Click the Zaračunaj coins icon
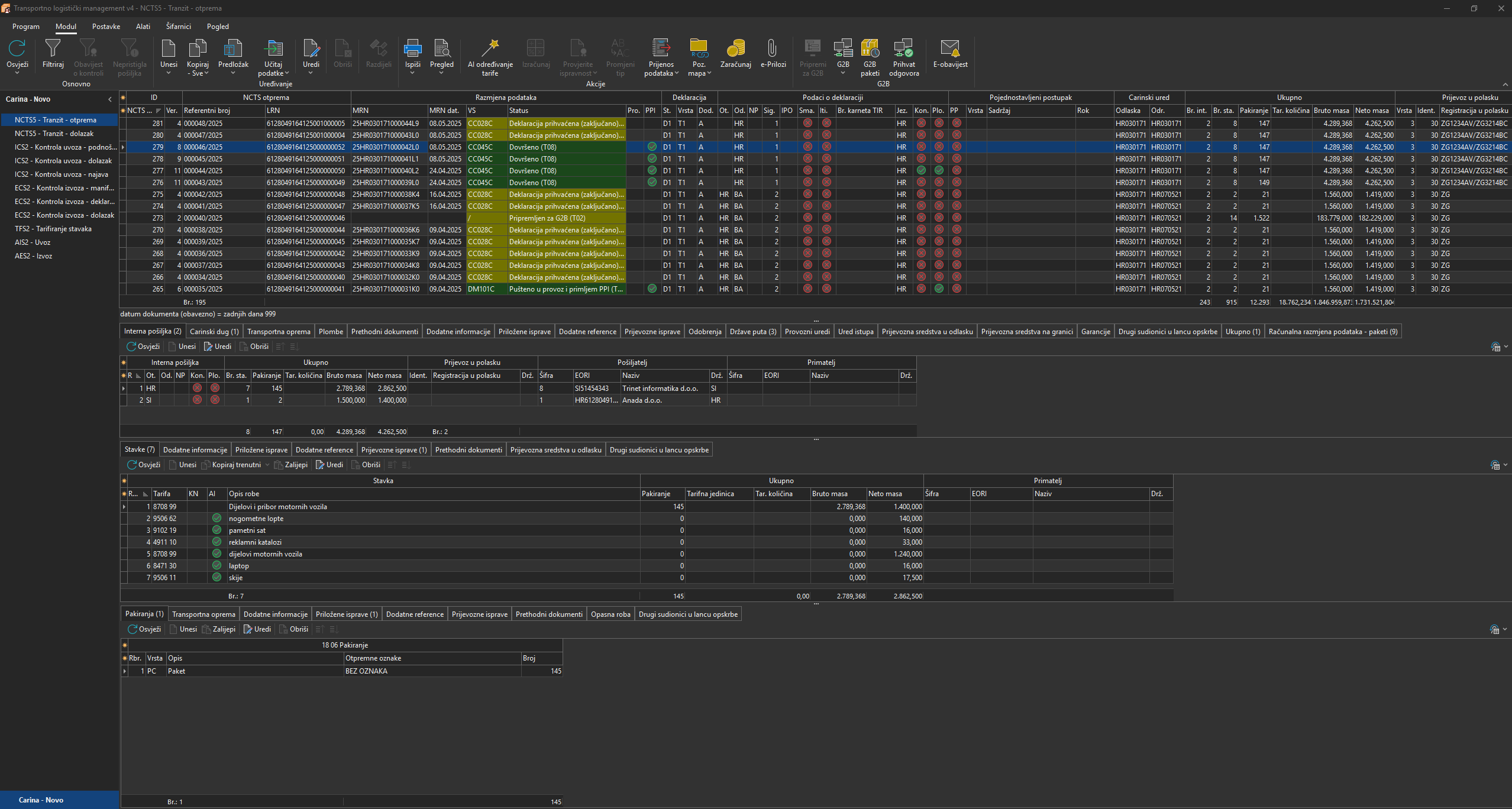 (x=736, y=48)
